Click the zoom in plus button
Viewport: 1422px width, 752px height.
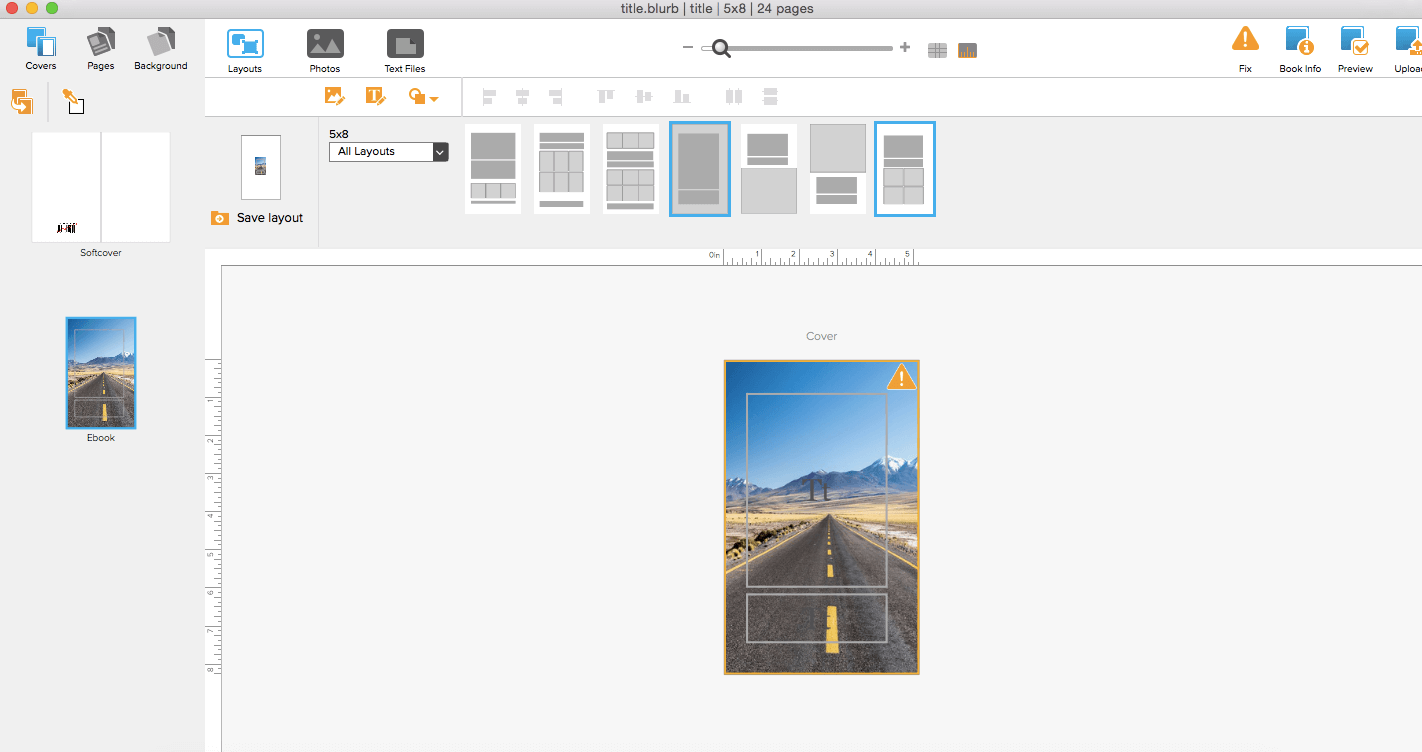click(x=905, y=47)
